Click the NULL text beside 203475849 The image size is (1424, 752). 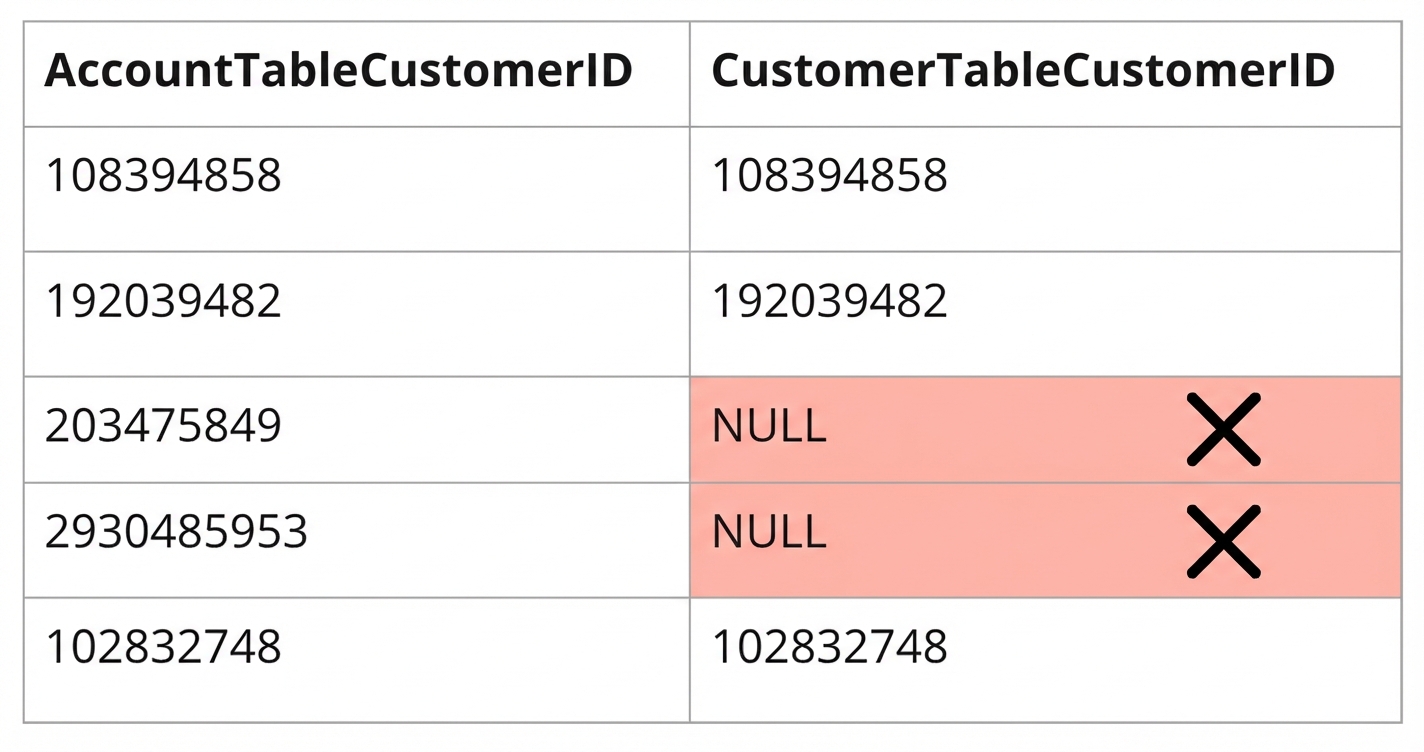tap(769, 427)
